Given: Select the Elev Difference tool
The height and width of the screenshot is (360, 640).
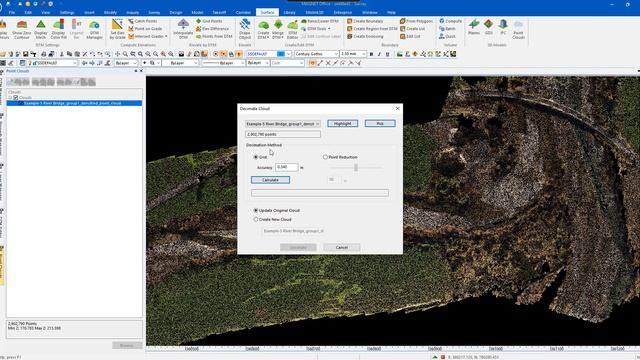Looking at the screenshot, I should click(212, 29).
